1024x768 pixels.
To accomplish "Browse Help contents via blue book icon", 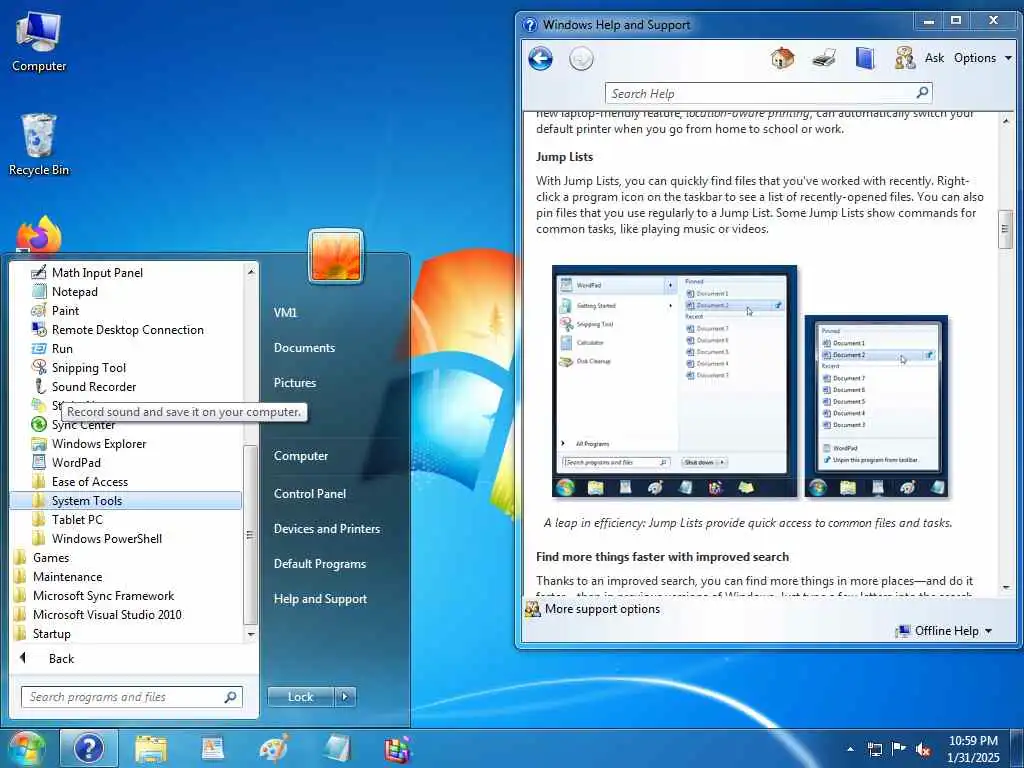I will click(x=865, y=58).
